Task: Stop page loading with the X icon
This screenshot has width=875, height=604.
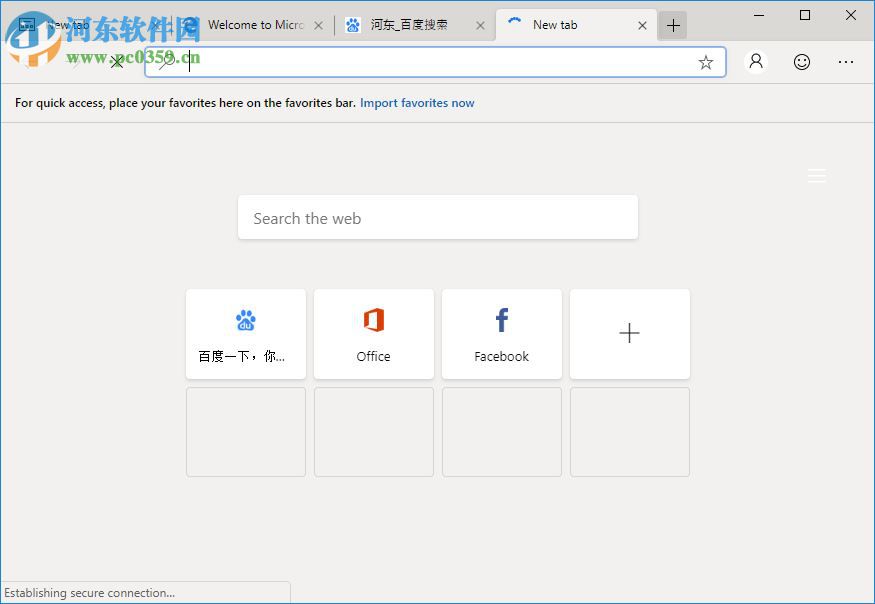Action: point(117,62)
